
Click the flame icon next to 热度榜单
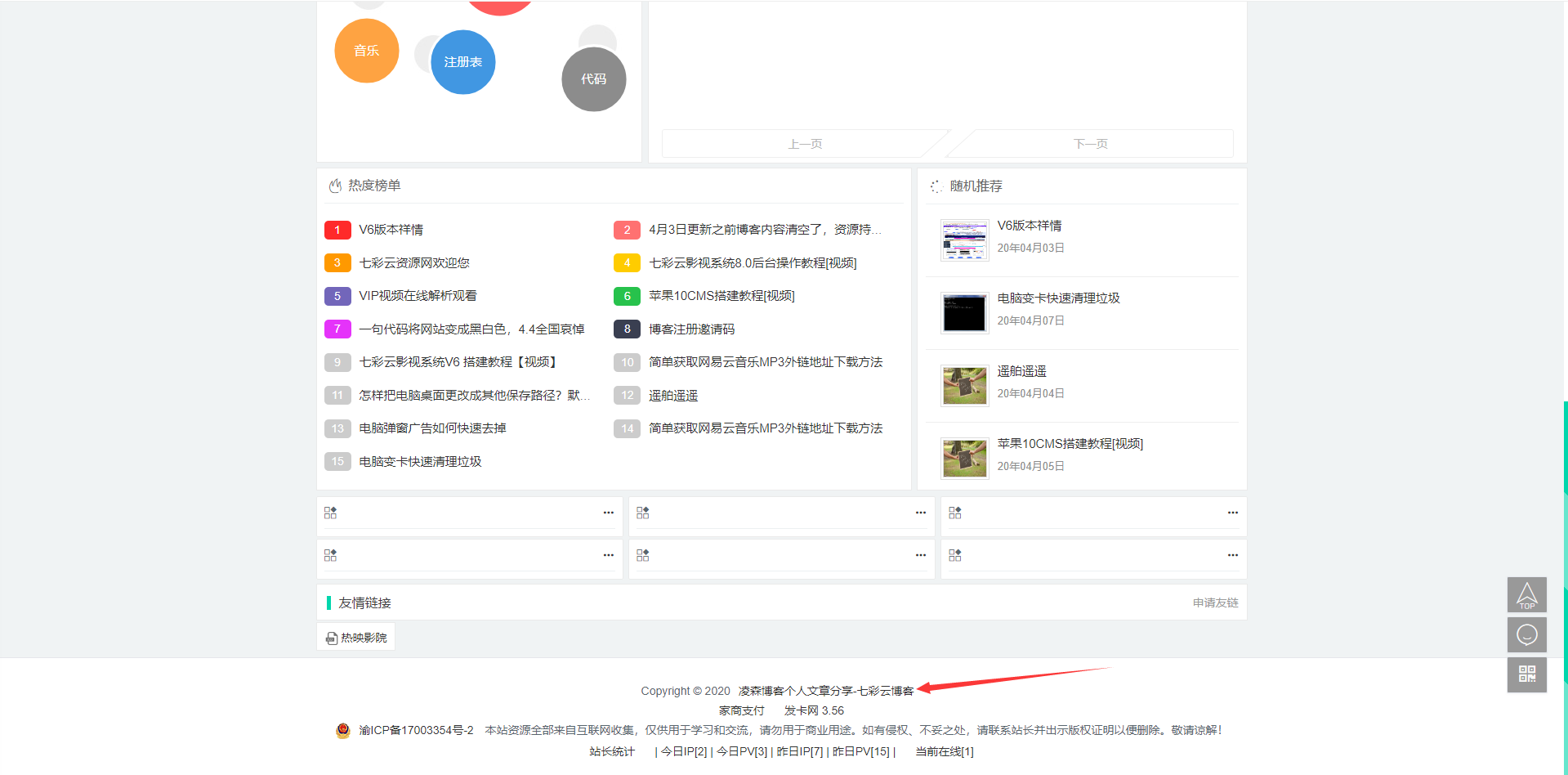pyautogui.click(x=335, y=186)
